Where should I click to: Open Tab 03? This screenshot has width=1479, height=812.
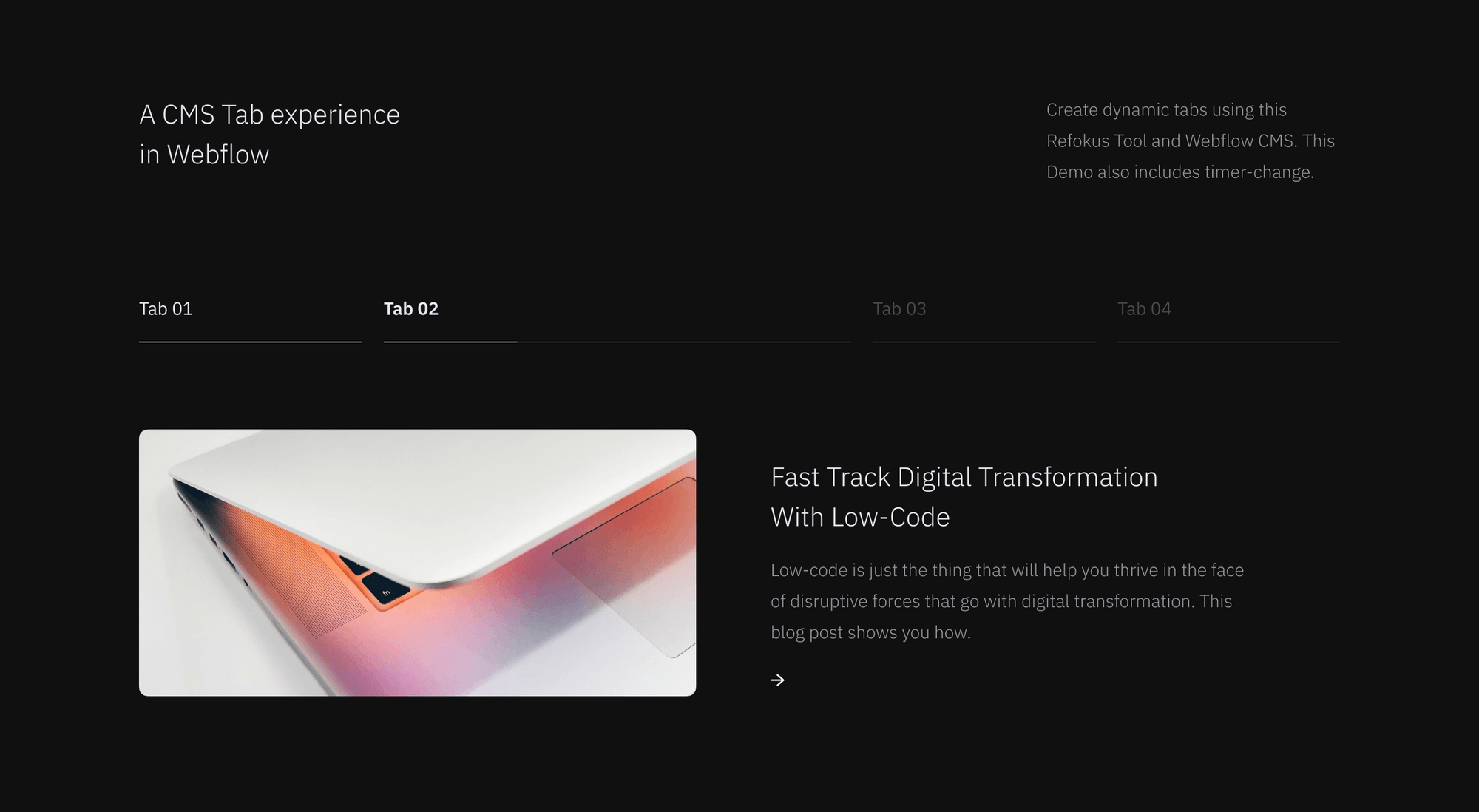pos(899,308)
